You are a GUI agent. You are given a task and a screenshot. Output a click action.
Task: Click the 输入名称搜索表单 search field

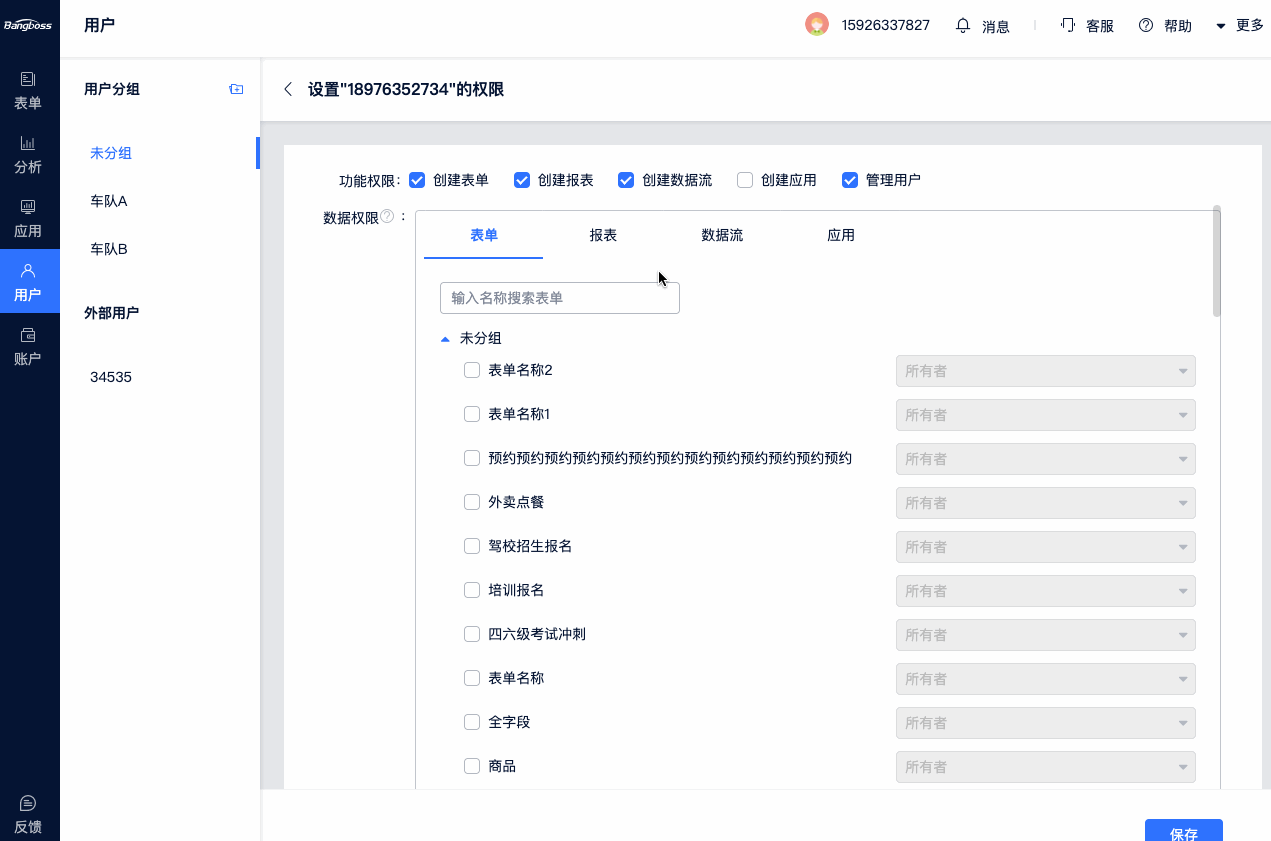(x=559, y=298)
